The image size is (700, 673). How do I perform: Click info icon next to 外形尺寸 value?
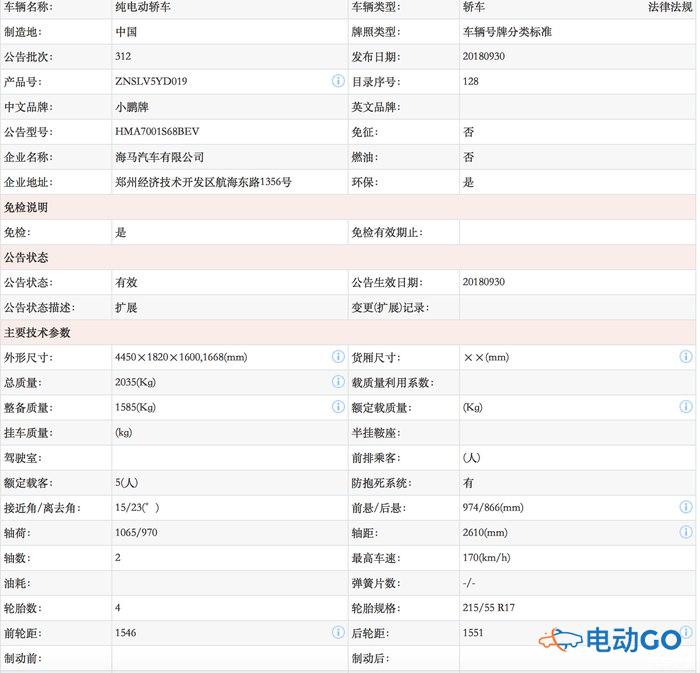tap(338, 356)
